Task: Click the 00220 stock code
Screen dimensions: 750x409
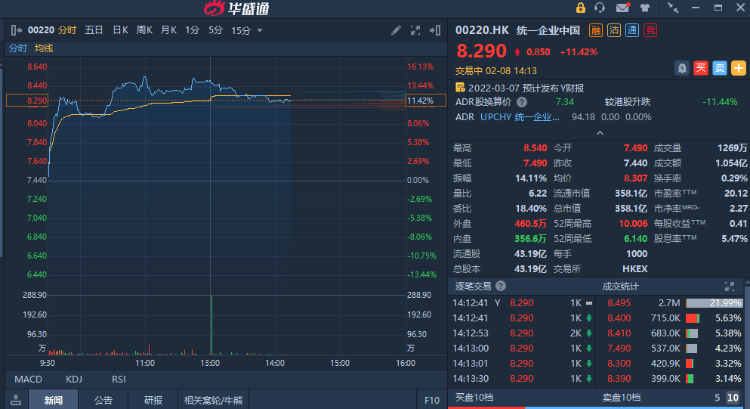Action: 41,30
